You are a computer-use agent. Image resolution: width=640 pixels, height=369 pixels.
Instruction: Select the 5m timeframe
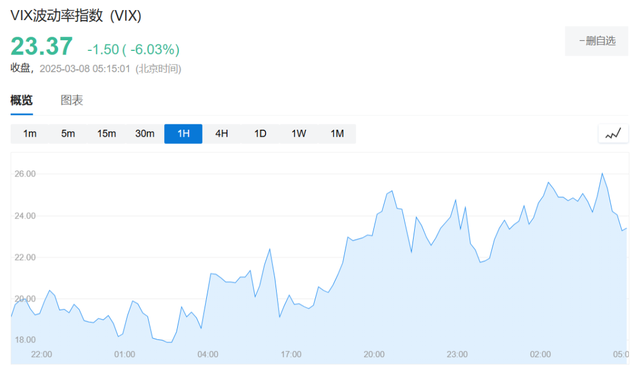(x=68, y=133)
